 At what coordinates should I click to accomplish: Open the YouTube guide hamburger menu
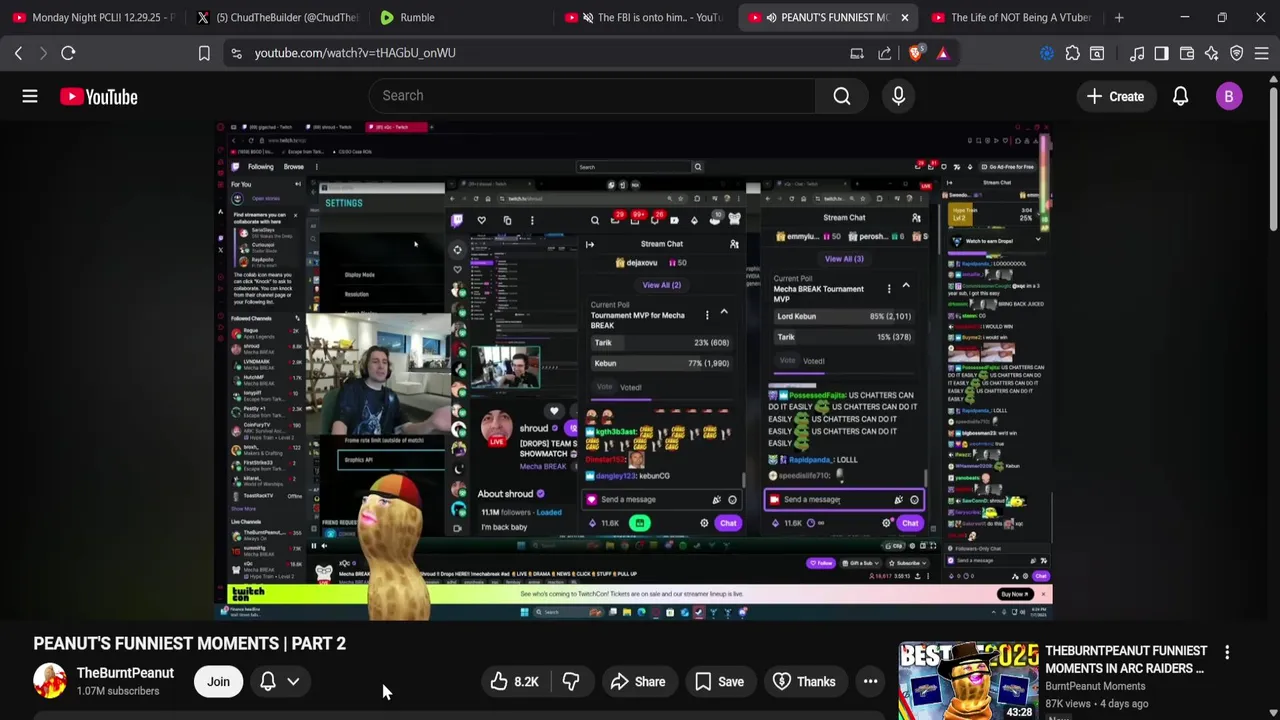30,97
